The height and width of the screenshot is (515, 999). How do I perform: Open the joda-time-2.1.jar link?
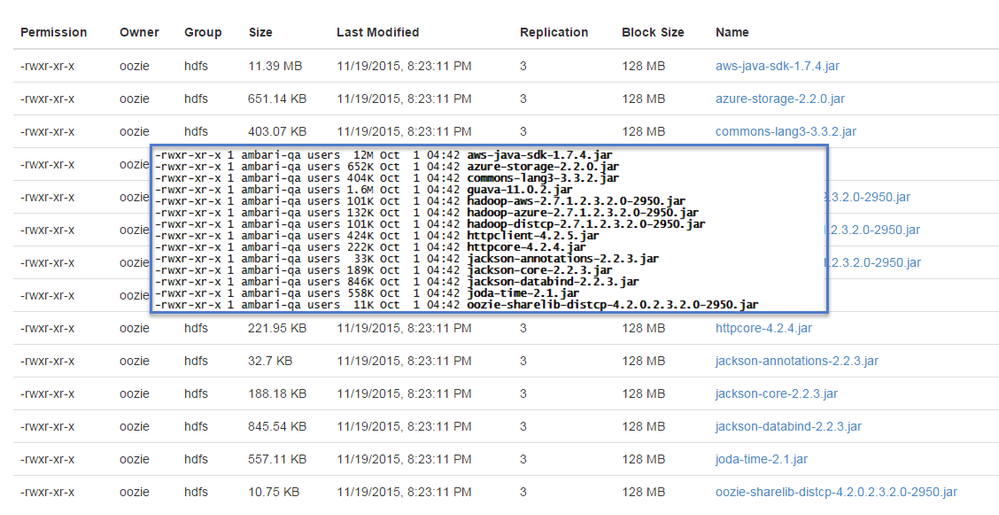tap(761, 460)
